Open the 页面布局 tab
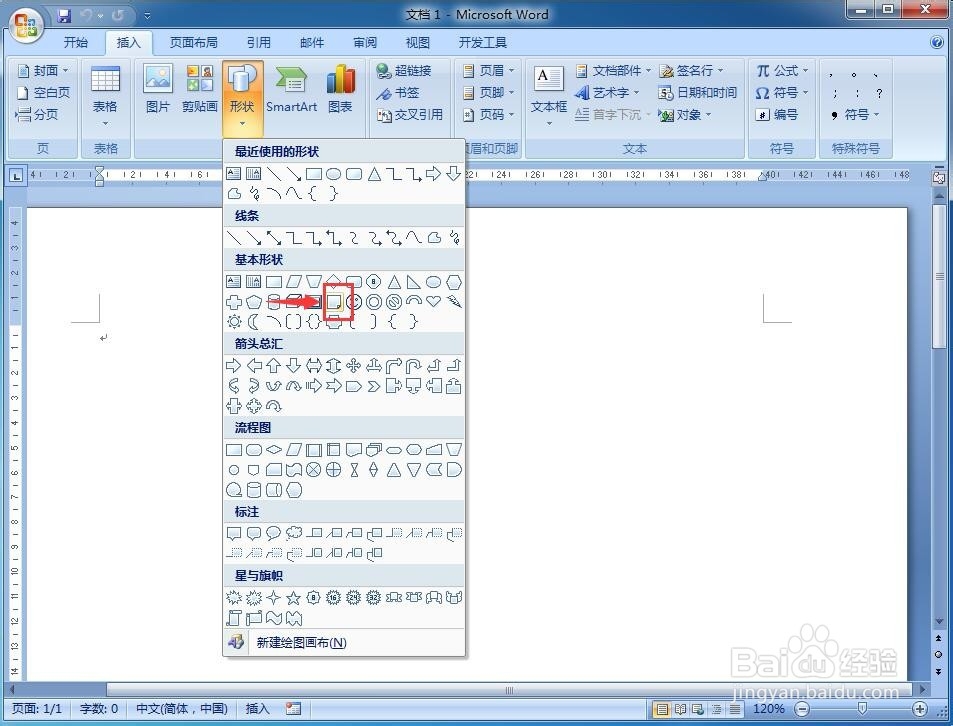953x726 pixels. click(x=193, y=42)
